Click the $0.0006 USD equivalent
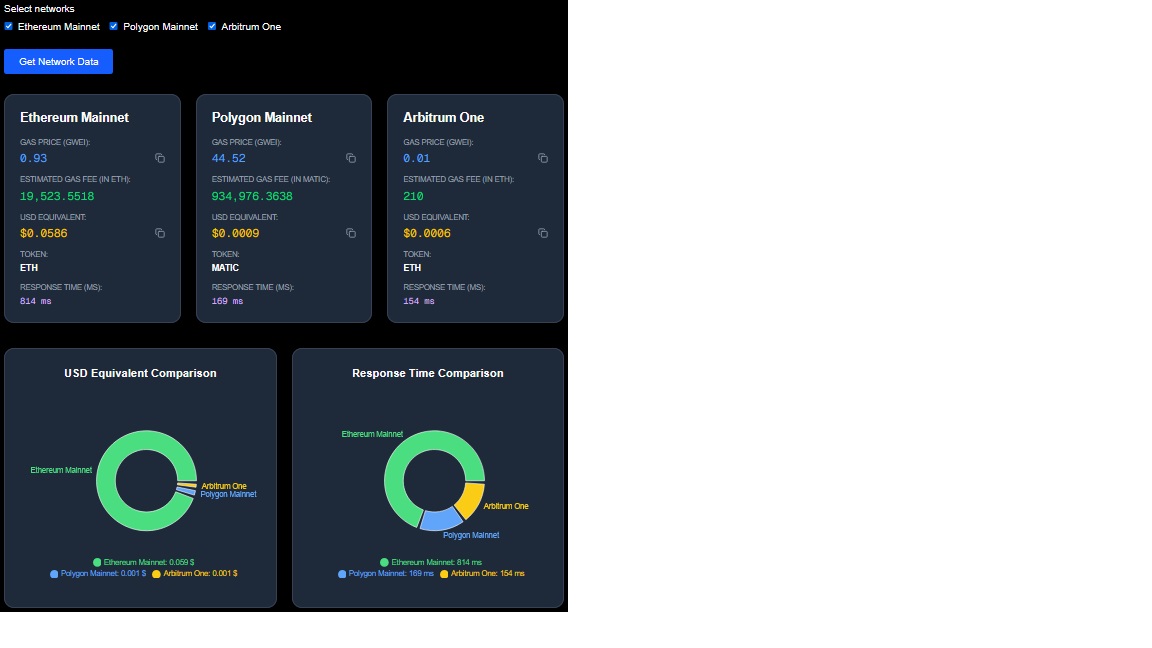The image size is (1152, 648). (427, 234)
